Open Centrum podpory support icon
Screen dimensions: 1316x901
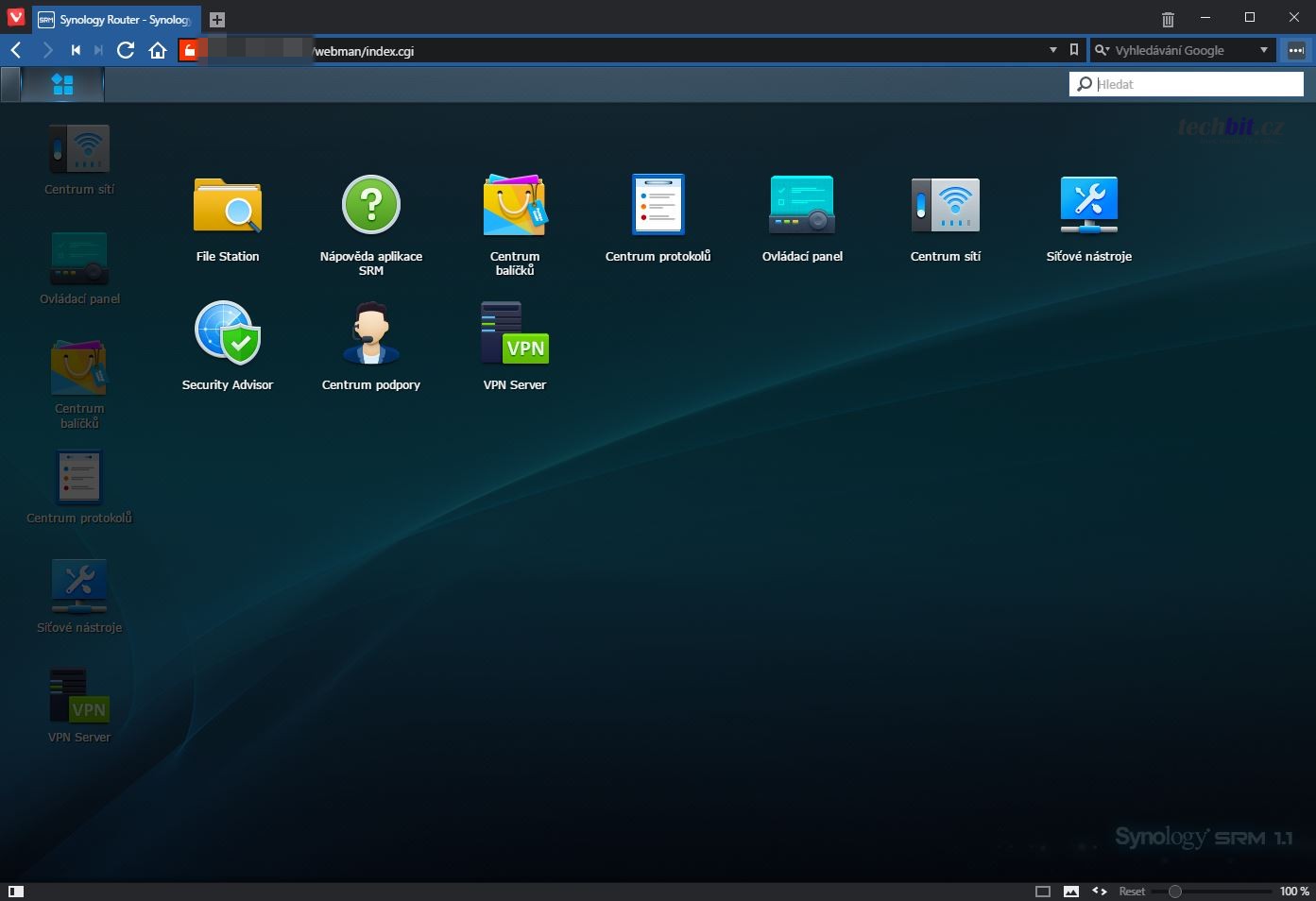[370, 333]
